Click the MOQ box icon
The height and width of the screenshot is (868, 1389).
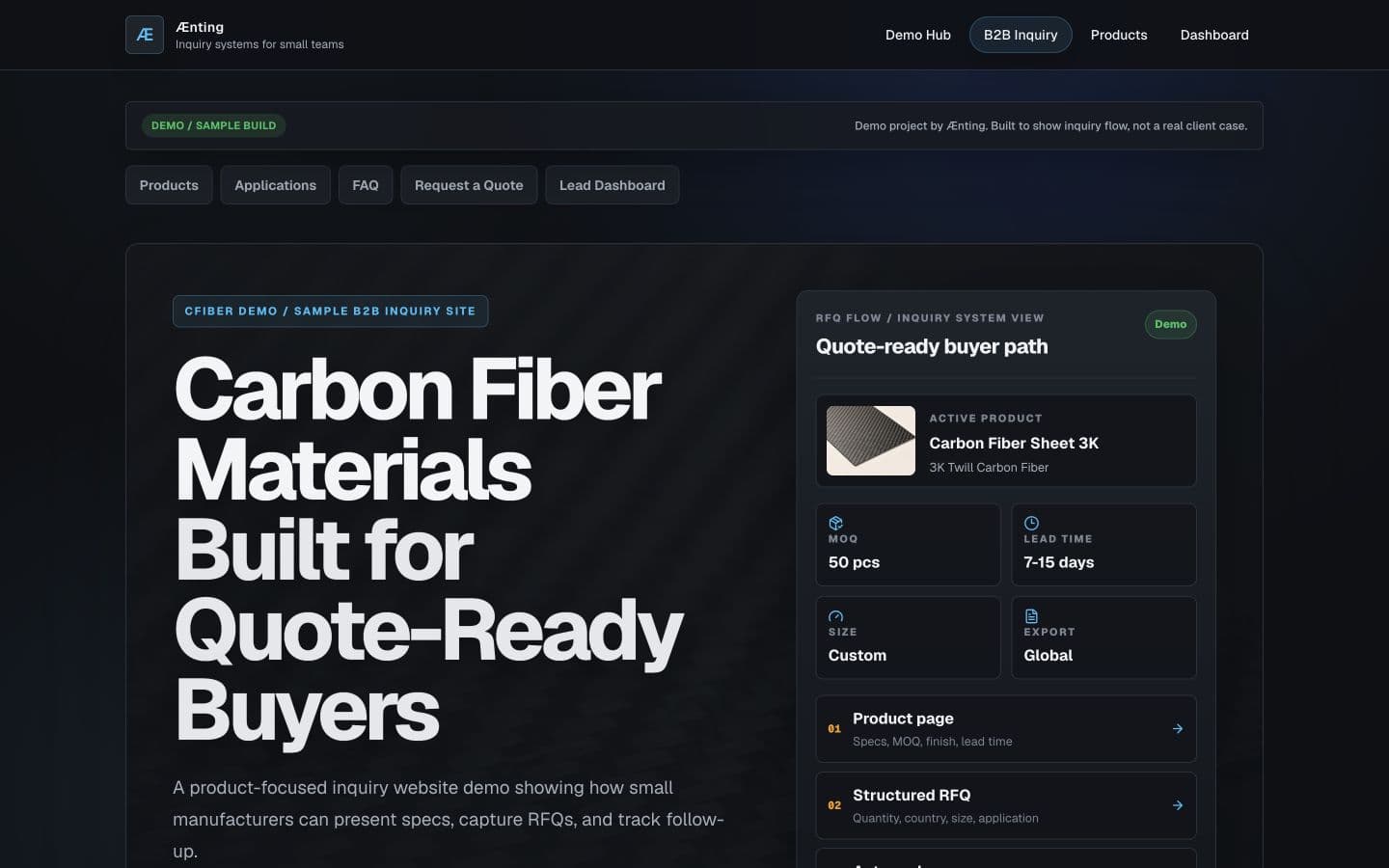(x=836, y=523)
